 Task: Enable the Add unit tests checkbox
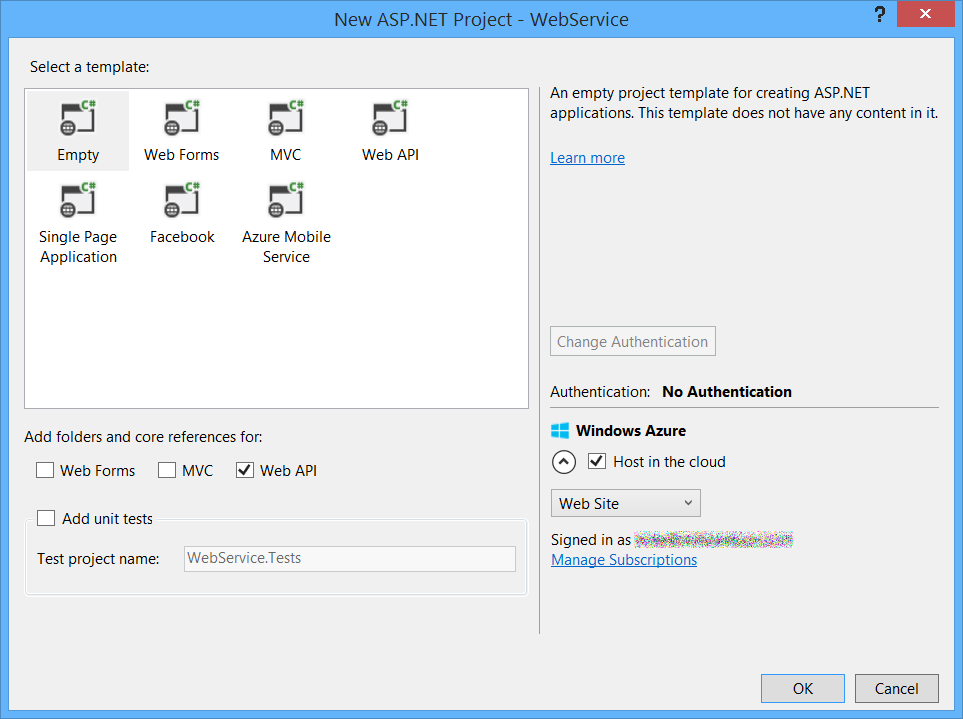tap(46, 518)
